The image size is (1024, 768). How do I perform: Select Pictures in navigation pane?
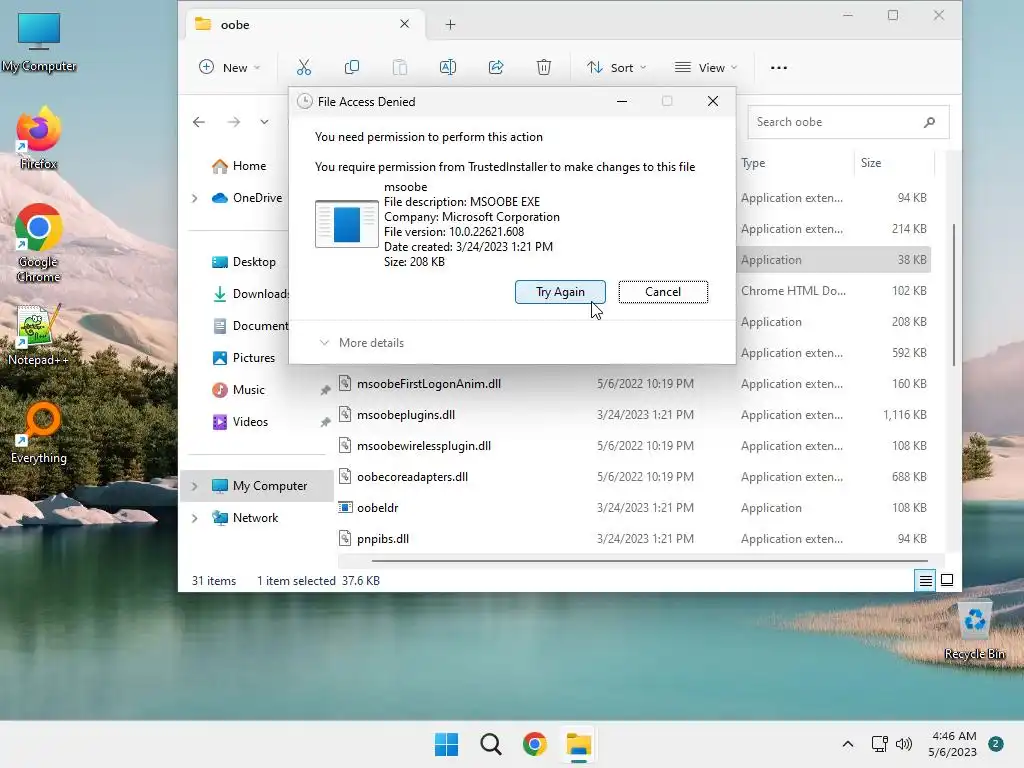click(x=244, y=358)
